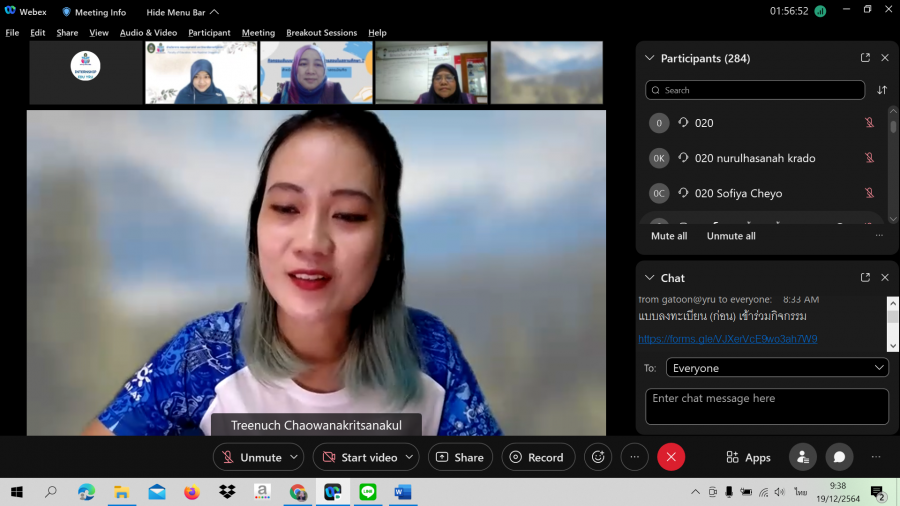This screenshot has width=900, height=506.
Task: Click the red Leave meeting button
Action: (671, 457)
